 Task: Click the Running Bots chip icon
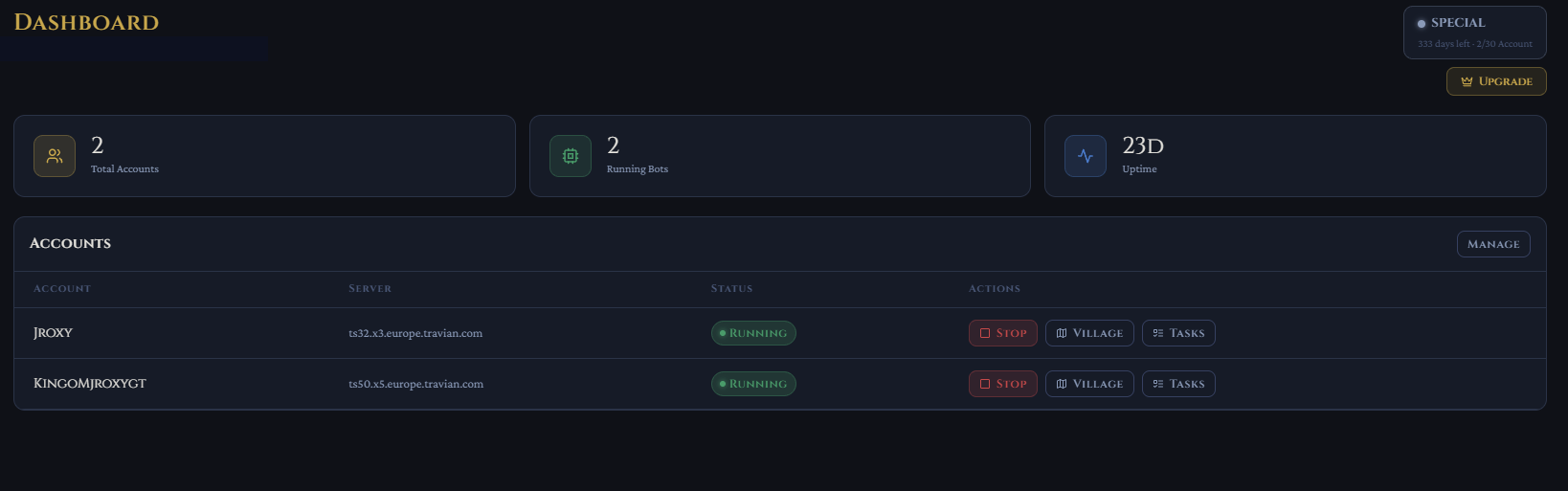pyautogui.click(x=571, y=156)
